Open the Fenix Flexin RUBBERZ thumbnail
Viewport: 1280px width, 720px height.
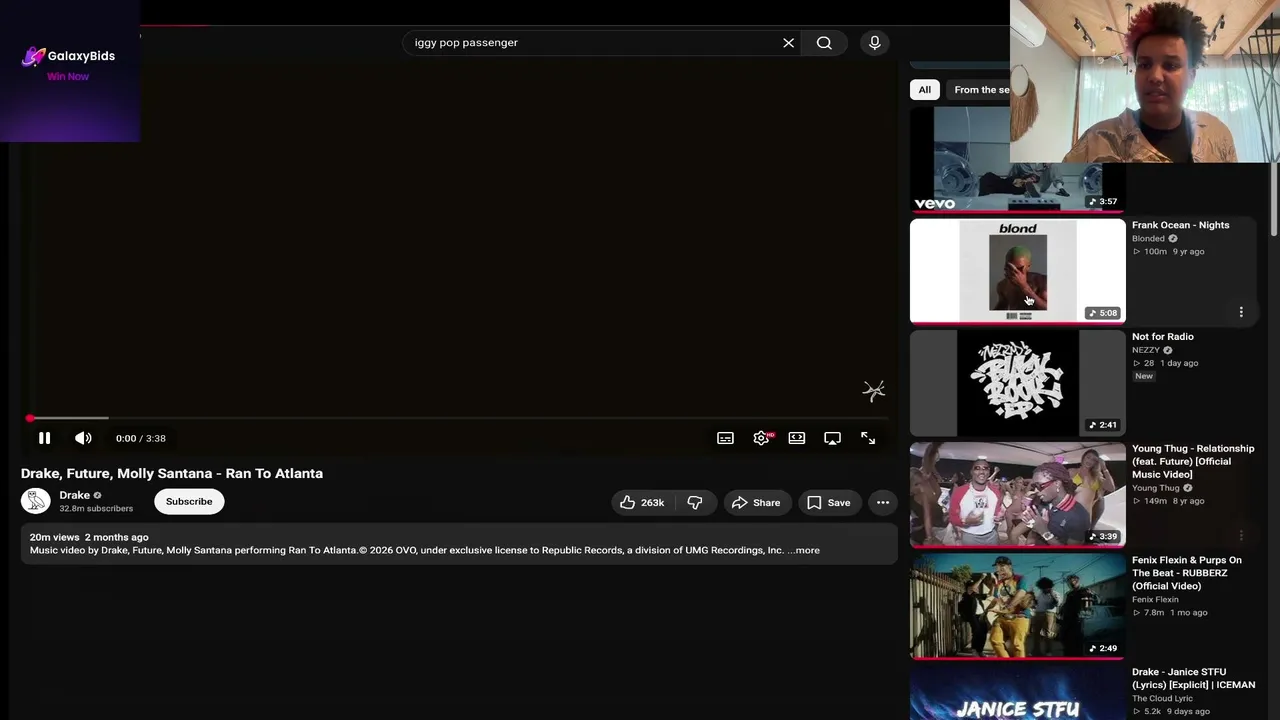click(x=1017, y=607)
